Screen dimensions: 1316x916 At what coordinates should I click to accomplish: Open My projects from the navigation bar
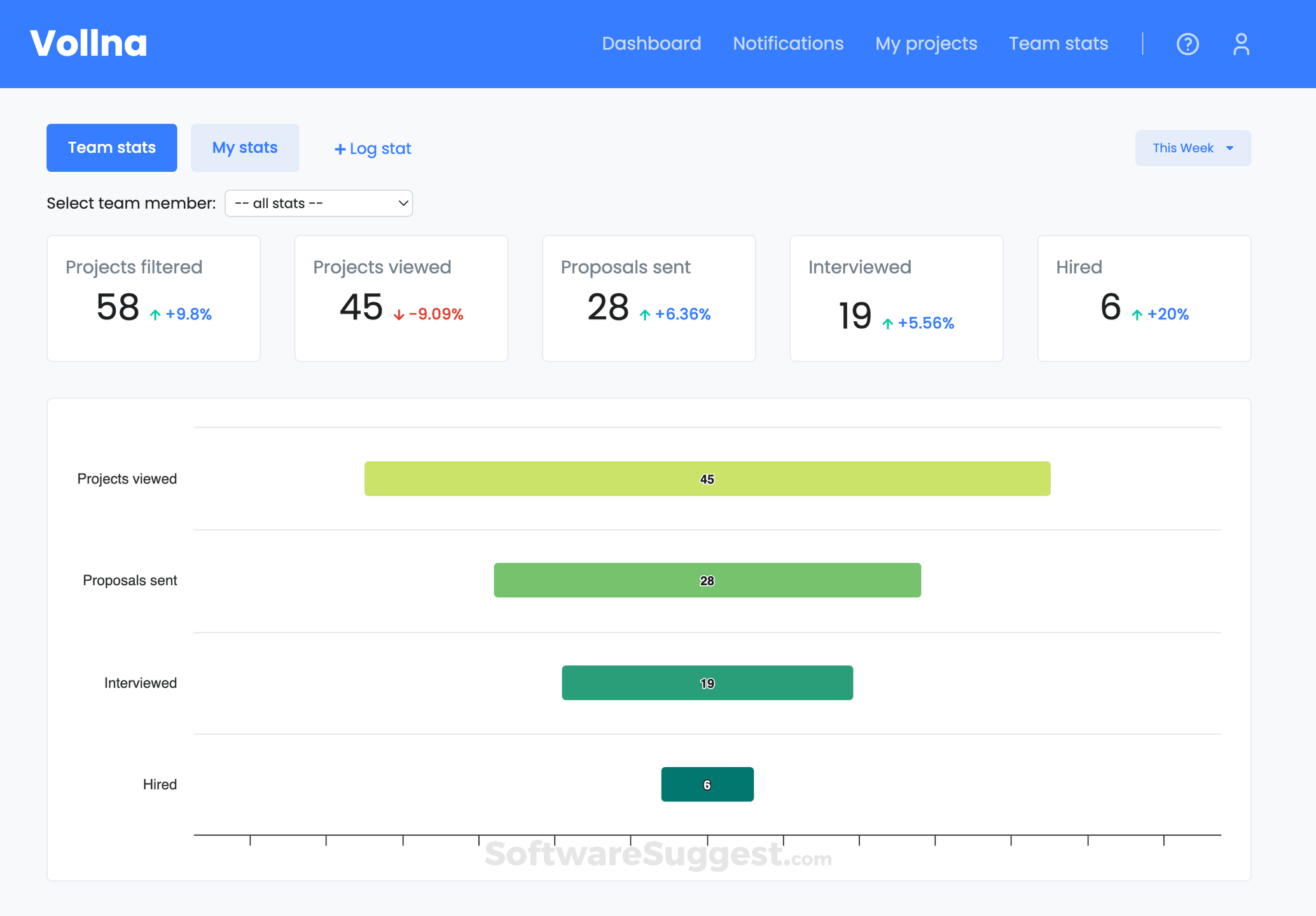(x=925, y=43)
